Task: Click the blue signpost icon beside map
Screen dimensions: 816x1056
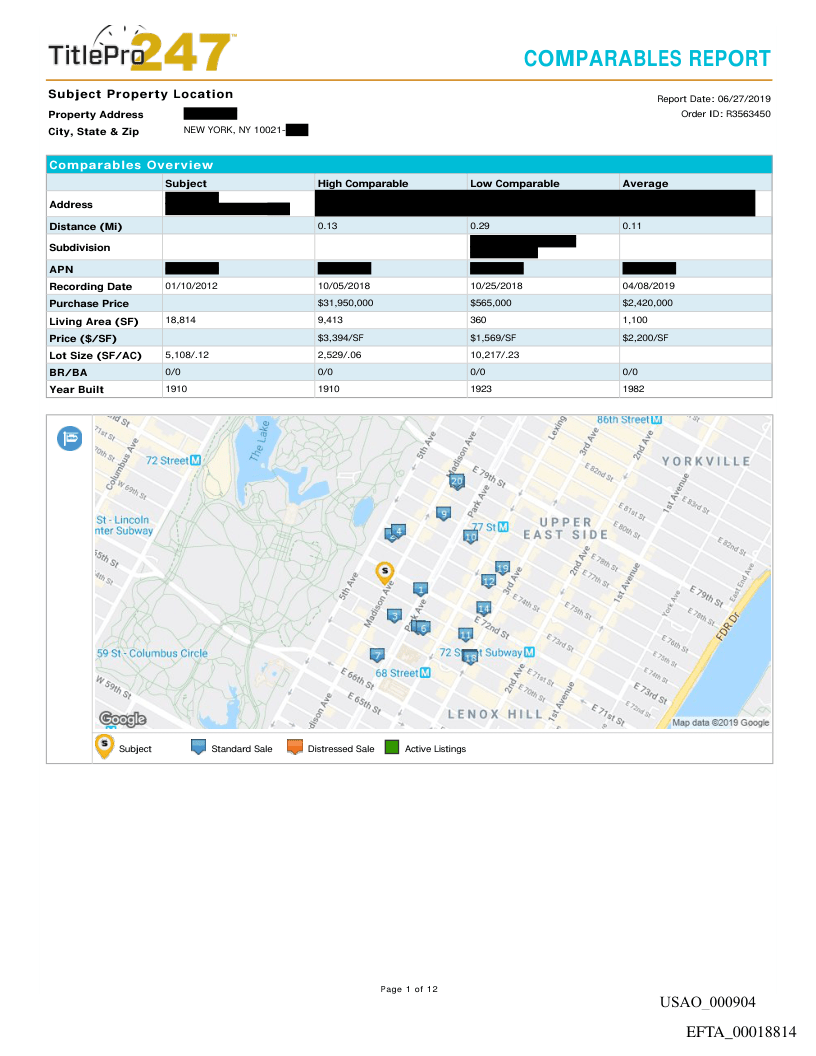Action: pos(71,438)
